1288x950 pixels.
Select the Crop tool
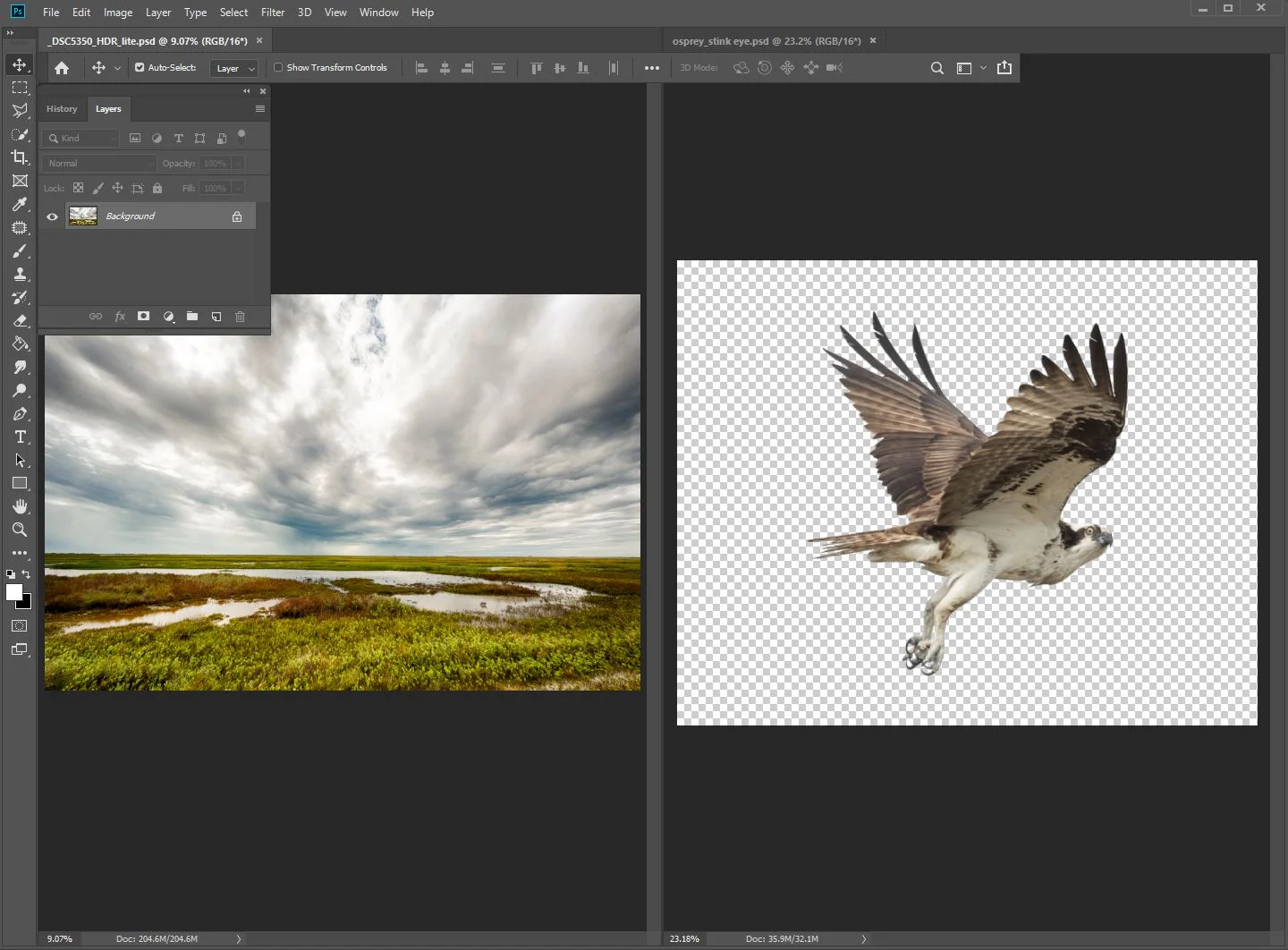click(20, 157)
